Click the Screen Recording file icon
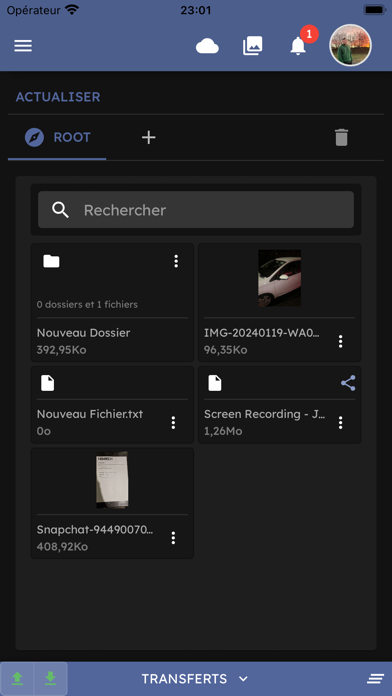 pyautogui.click(x=215, y=383)
